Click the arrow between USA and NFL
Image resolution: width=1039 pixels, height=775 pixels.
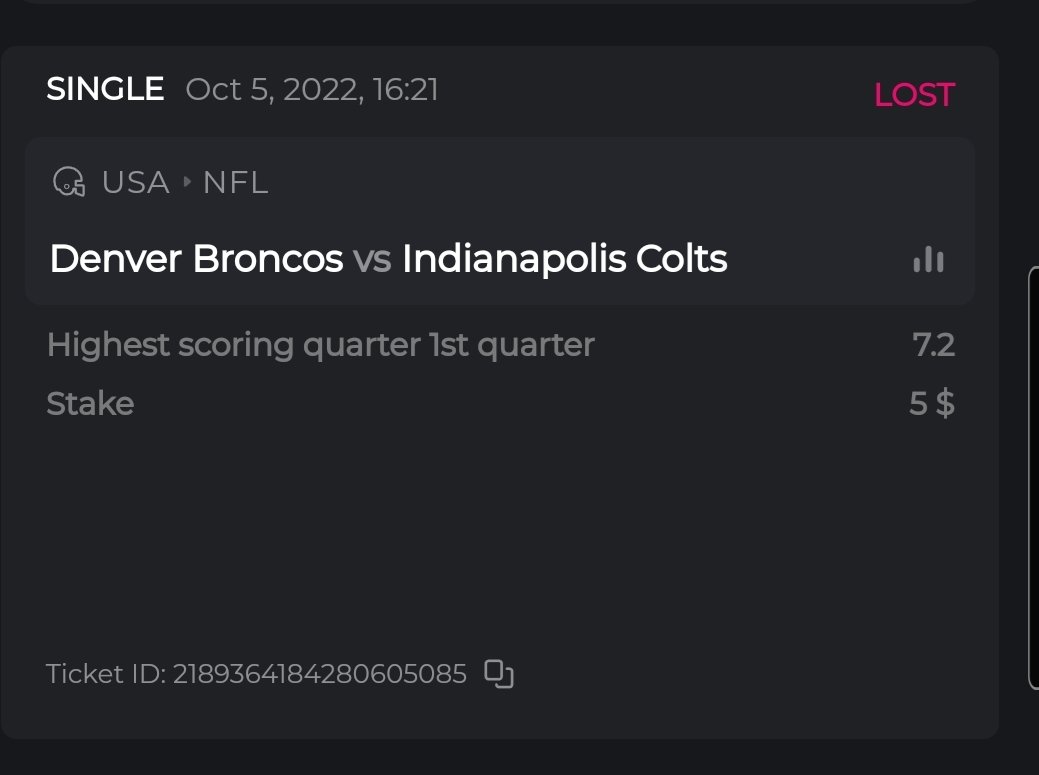coord(186,183)
